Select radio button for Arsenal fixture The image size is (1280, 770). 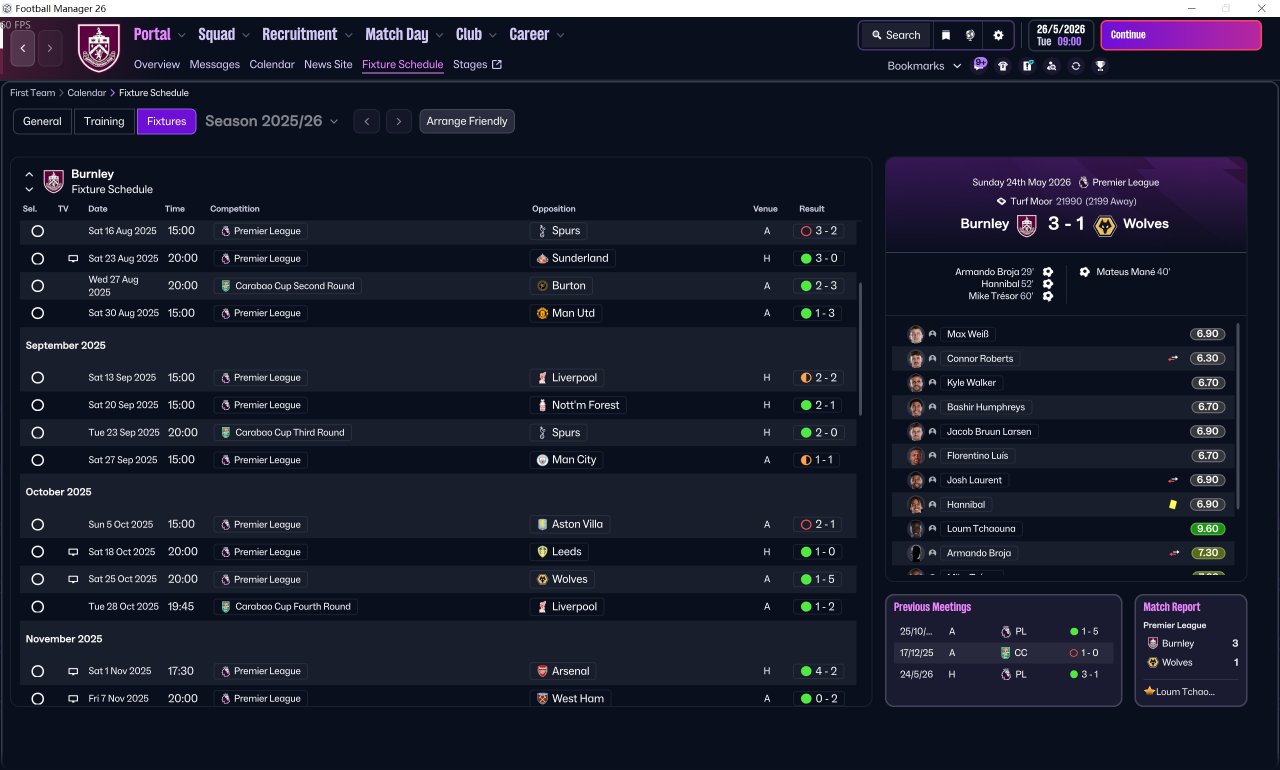tap(37, 671)
